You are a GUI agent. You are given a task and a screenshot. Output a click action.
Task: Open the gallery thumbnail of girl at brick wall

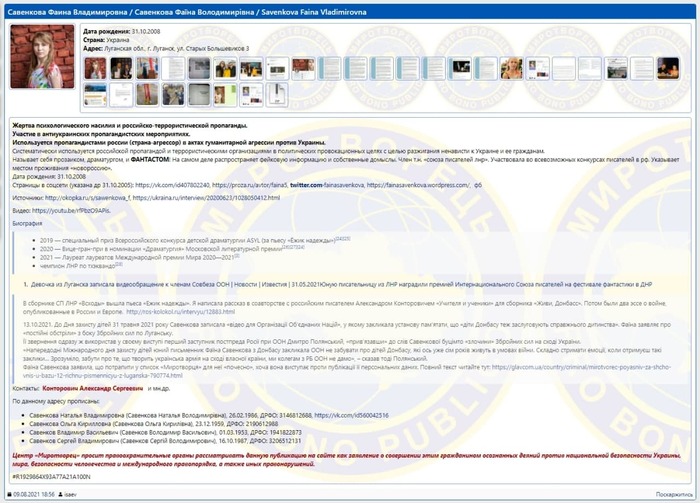click(x=95, y=68)
